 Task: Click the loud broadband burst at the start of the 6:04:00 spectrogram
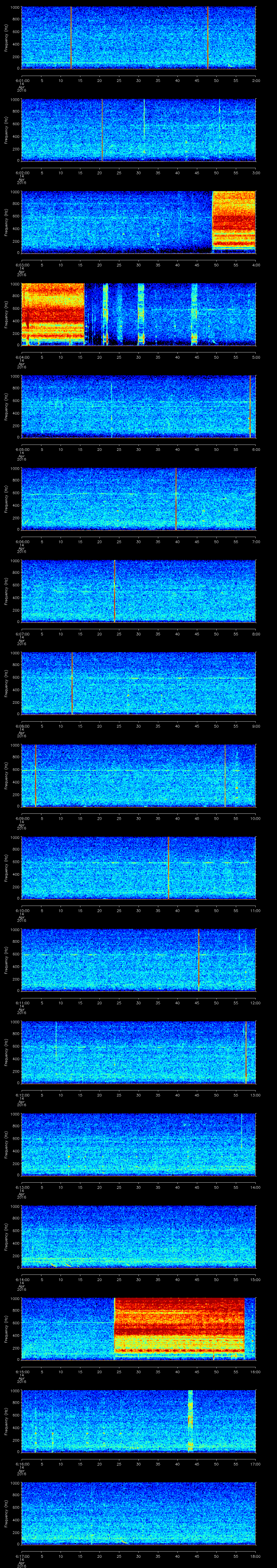pos(53,315)
